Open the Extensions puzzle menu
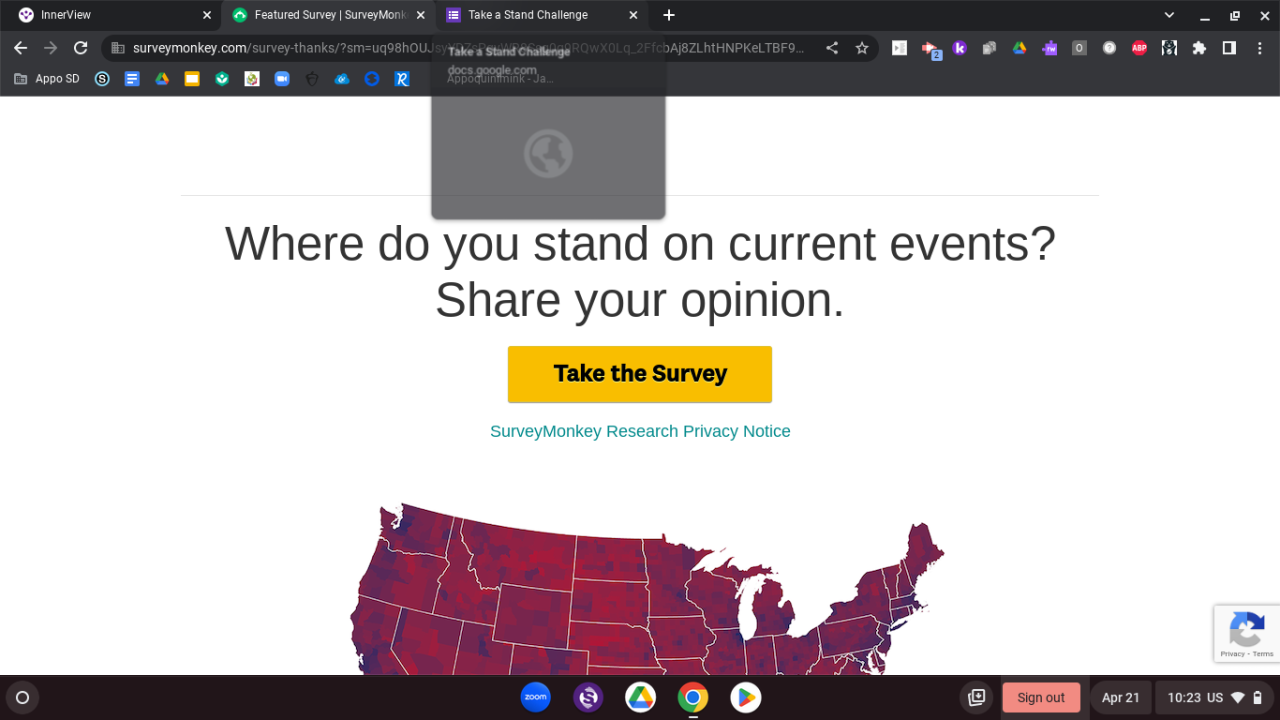 tap(1199, 48)
